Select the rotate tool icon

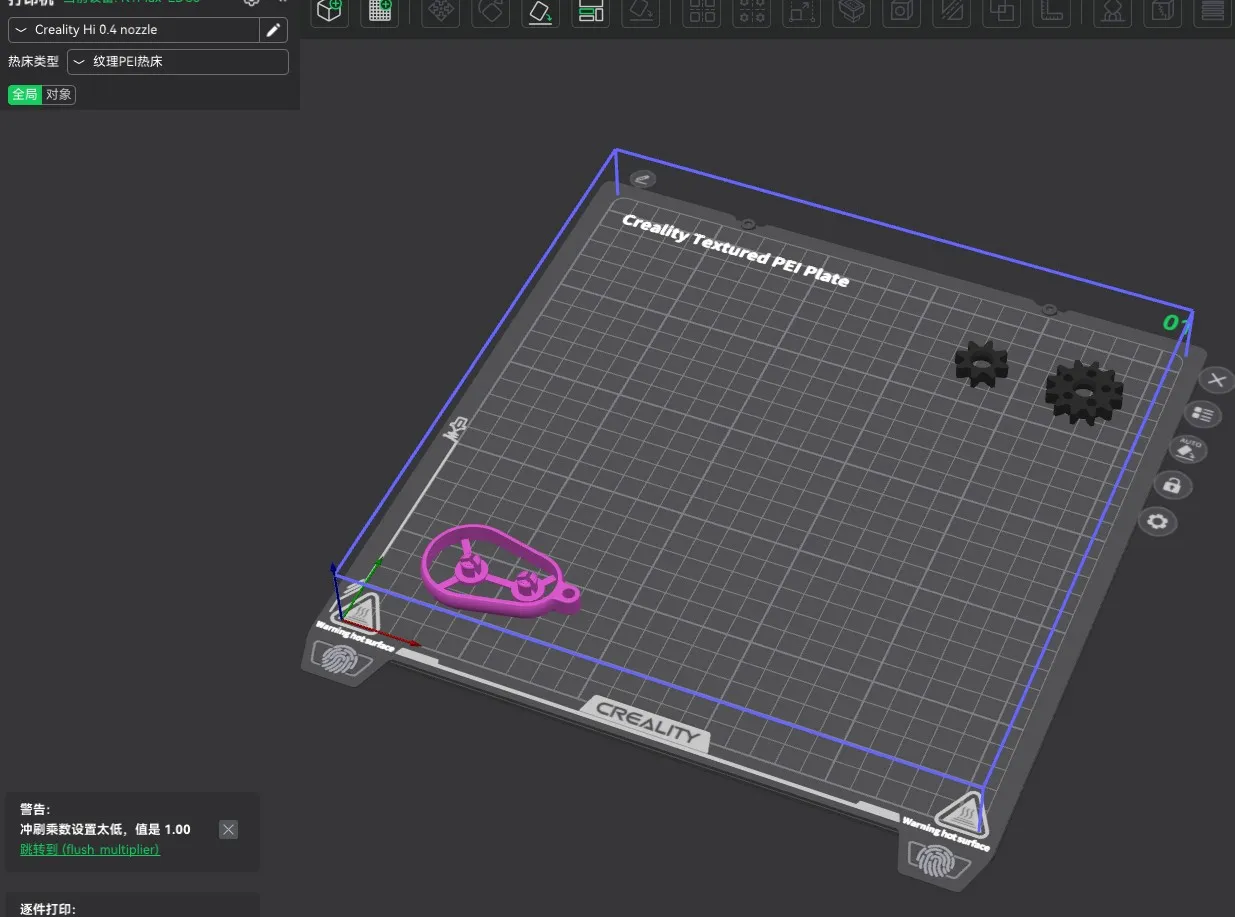coord(490,10)
